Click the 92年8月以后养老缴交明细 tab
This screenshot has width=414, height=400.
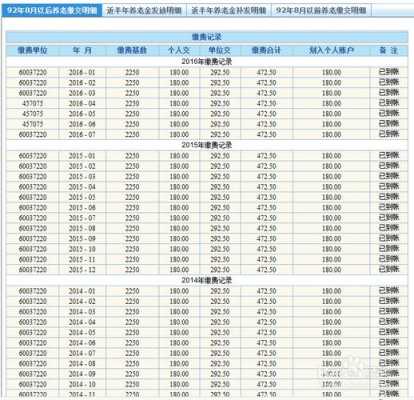(52, 10)
